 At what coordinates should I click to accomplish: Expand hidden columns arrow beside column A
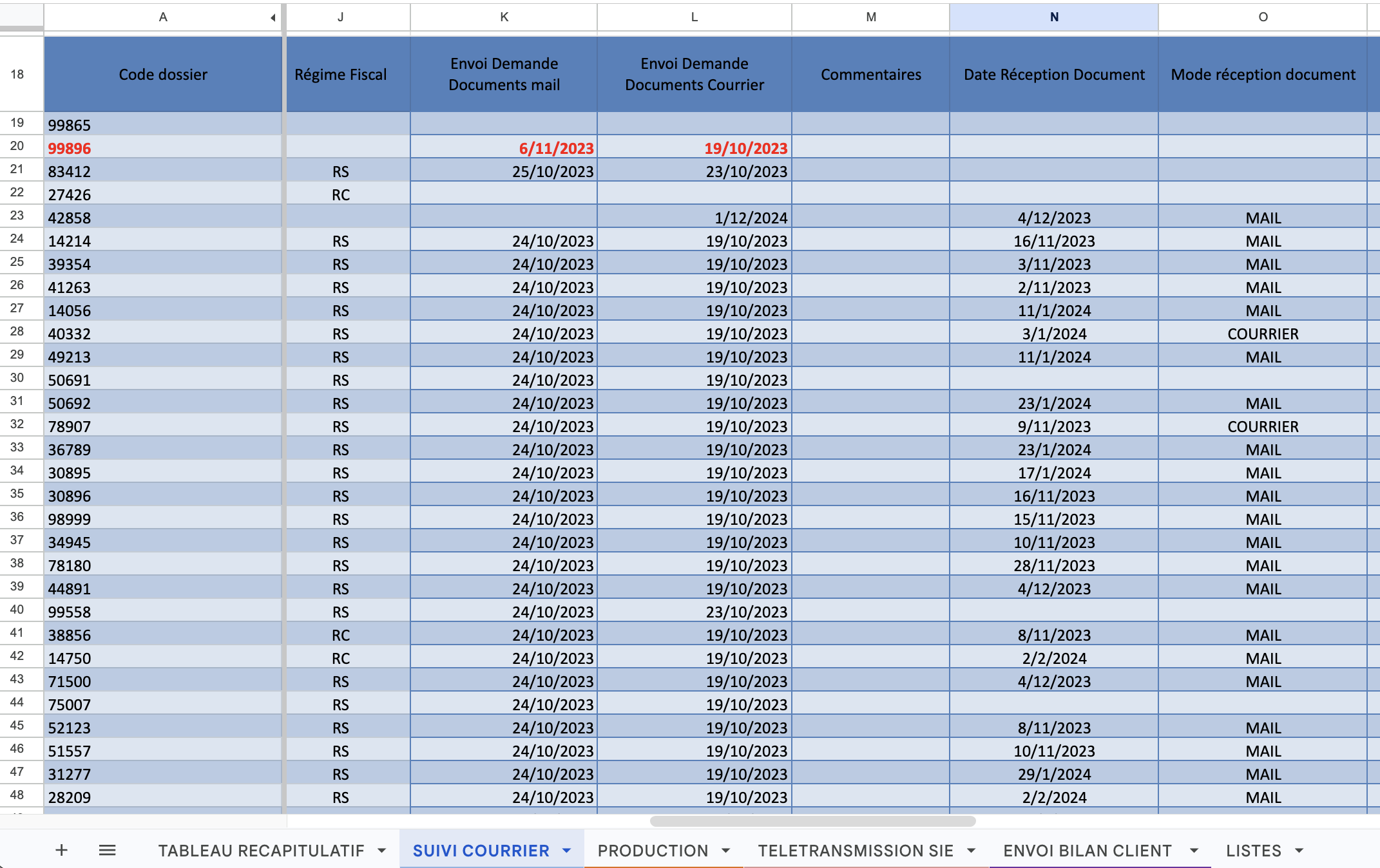tap(273, 17)
